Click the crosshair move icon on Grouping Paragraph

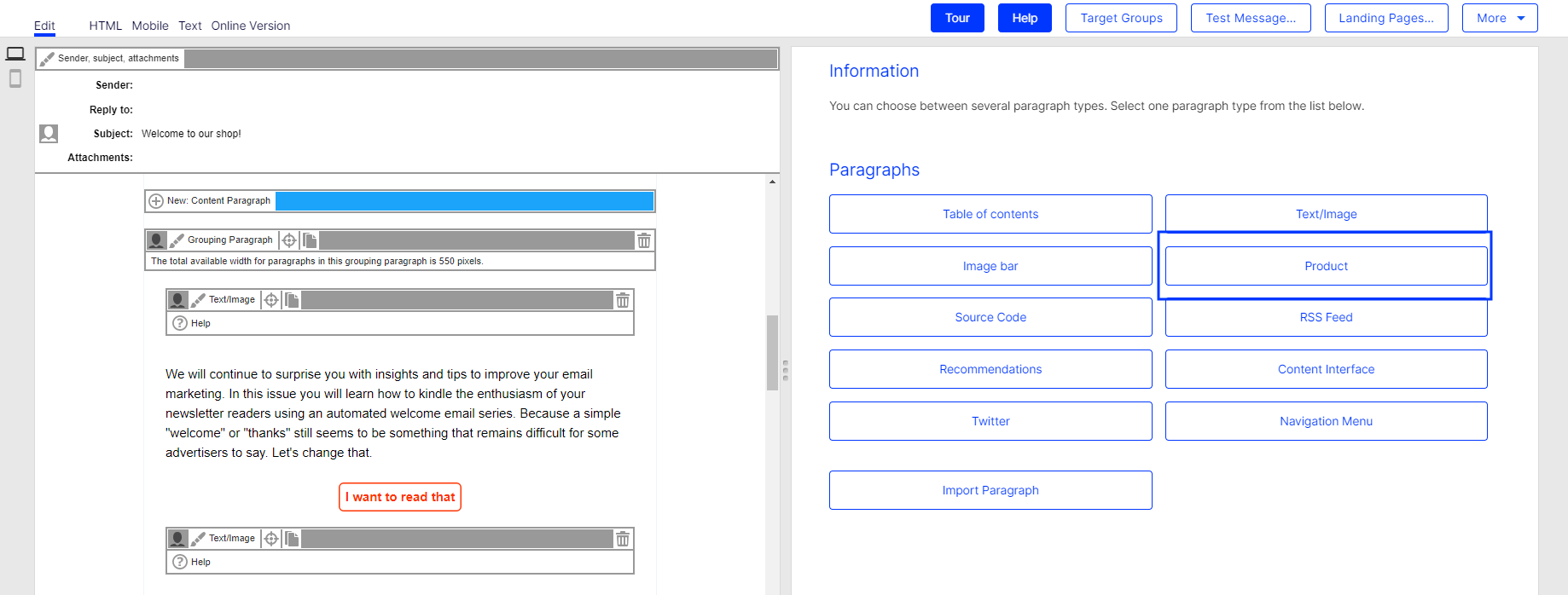pos(289,240)
